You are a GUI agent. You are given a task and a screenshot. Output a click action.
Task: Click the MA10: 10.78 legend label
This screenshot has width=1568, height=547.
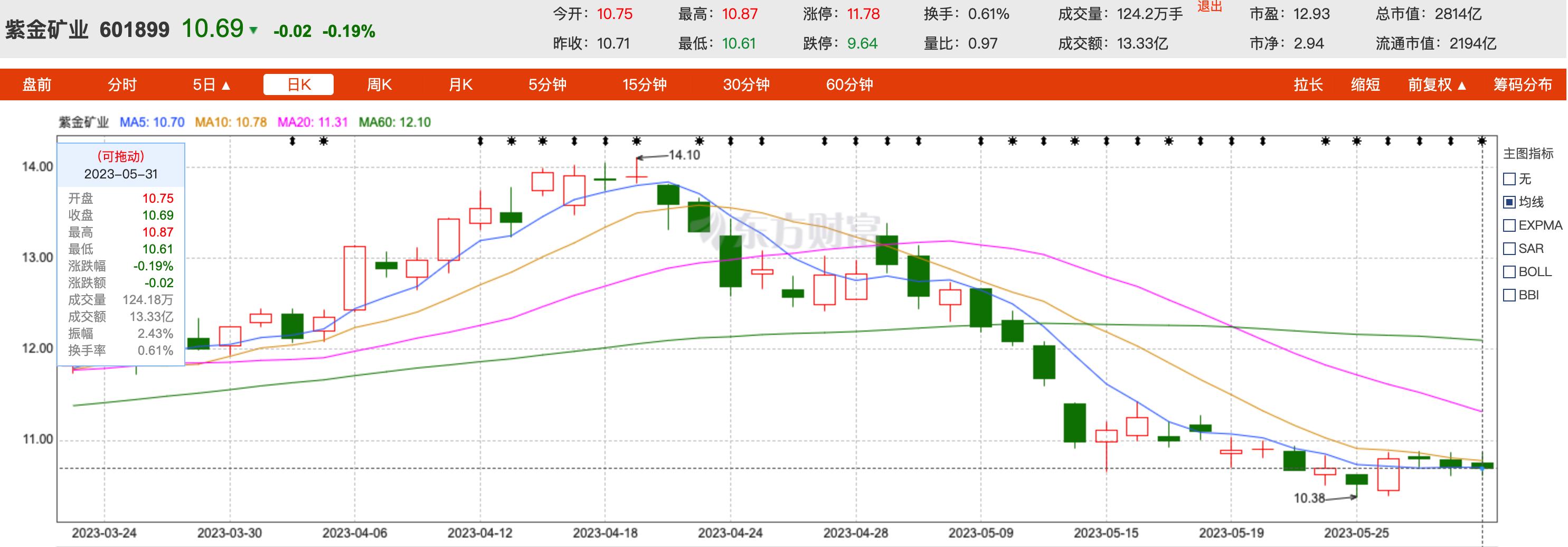click(231, 122)
